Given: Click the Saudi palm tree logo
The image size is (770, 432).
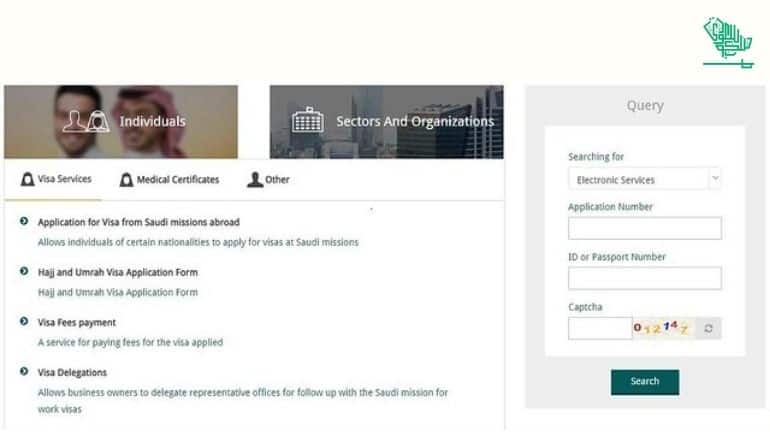Looking at the screenshot, I should 728,43.
